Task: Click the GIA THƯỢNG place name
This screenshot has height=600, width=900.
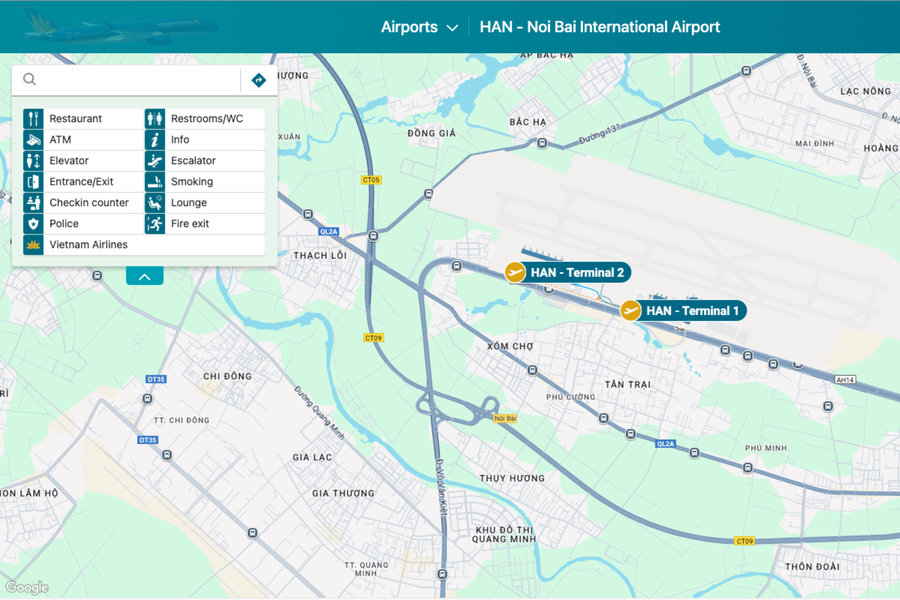Action: pos(343,493)
